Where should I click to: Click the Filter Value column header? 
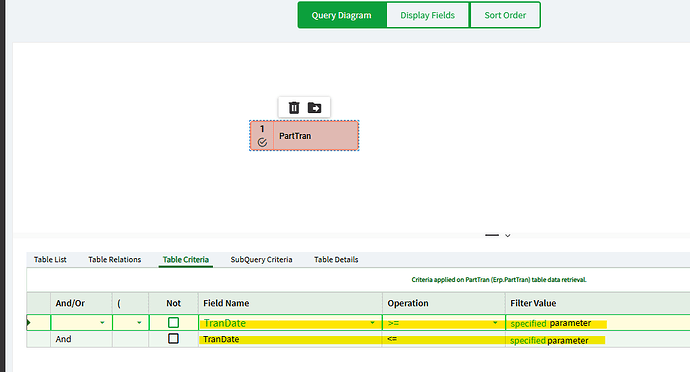[x=598, y=303]
